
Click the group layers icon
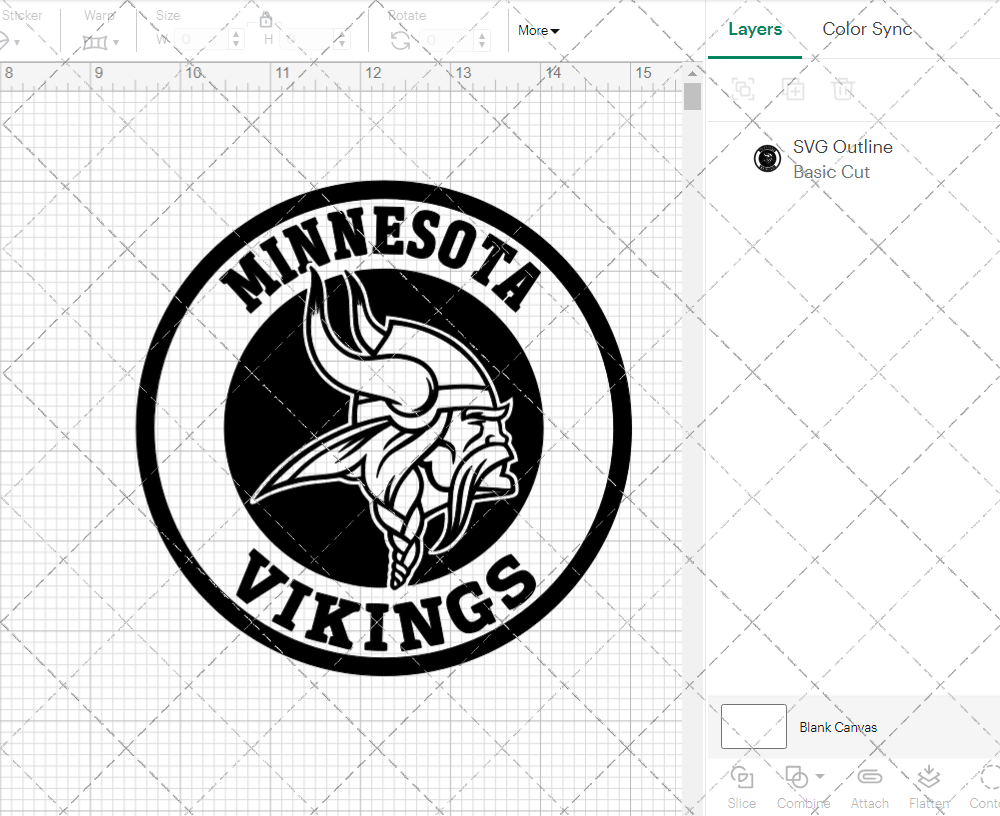click(x=743, y=89)
